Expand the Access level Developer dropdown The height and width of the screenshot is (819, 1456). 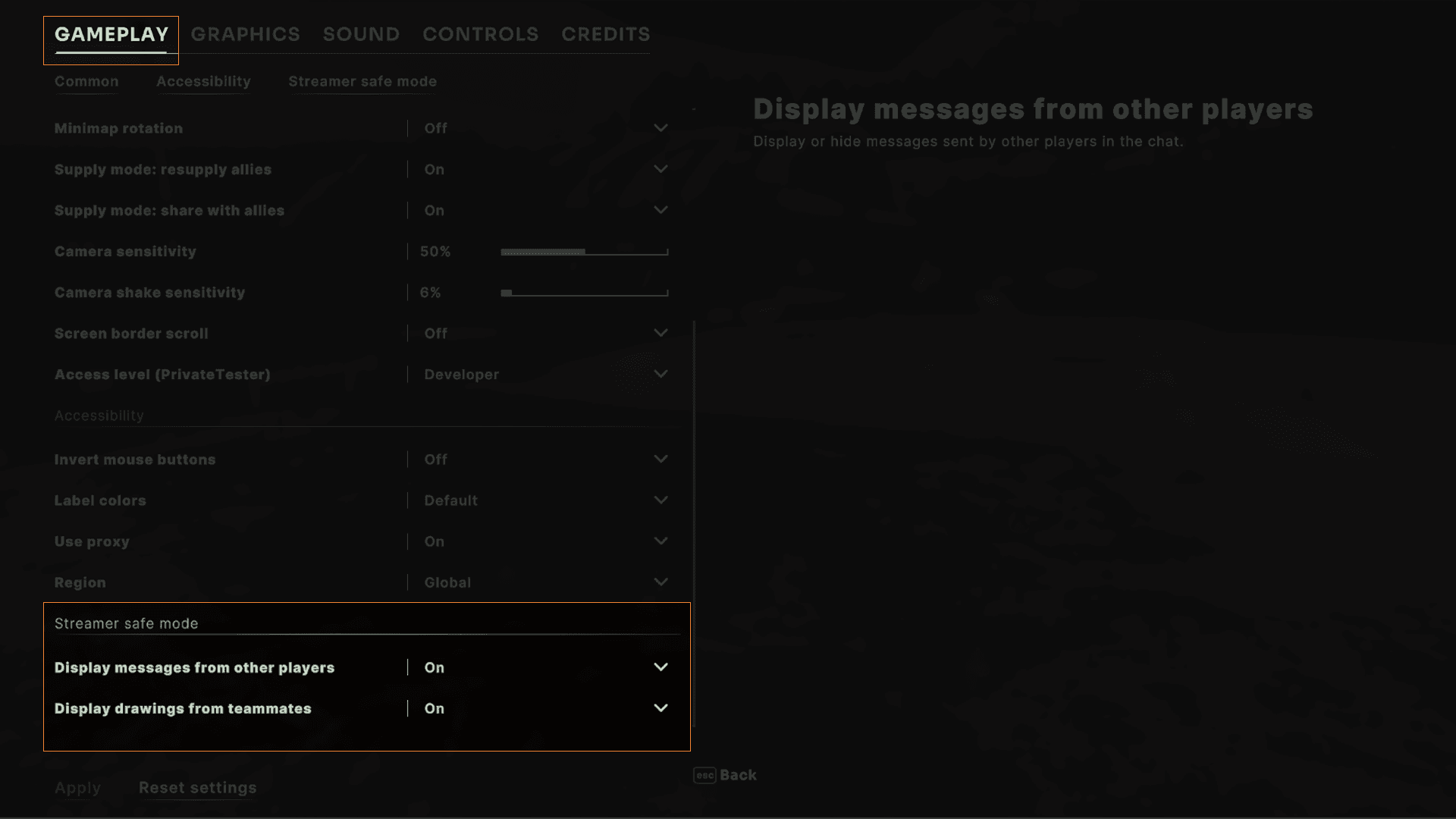pyautogui.click(x=661, y=374)
